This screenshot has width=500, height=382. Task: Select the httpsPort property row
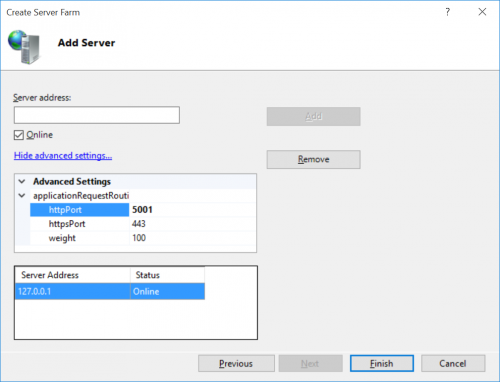pos(143,224)
